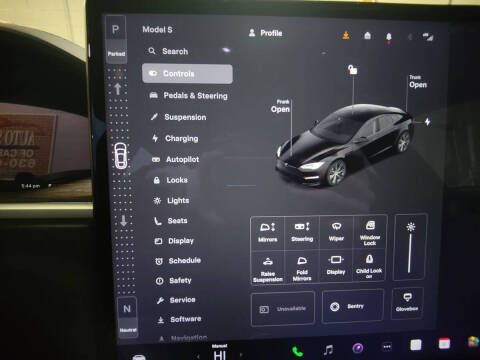Screen dimensions: 480x360
Task: Tap the Display quick control tile
Action: [336, 266]
